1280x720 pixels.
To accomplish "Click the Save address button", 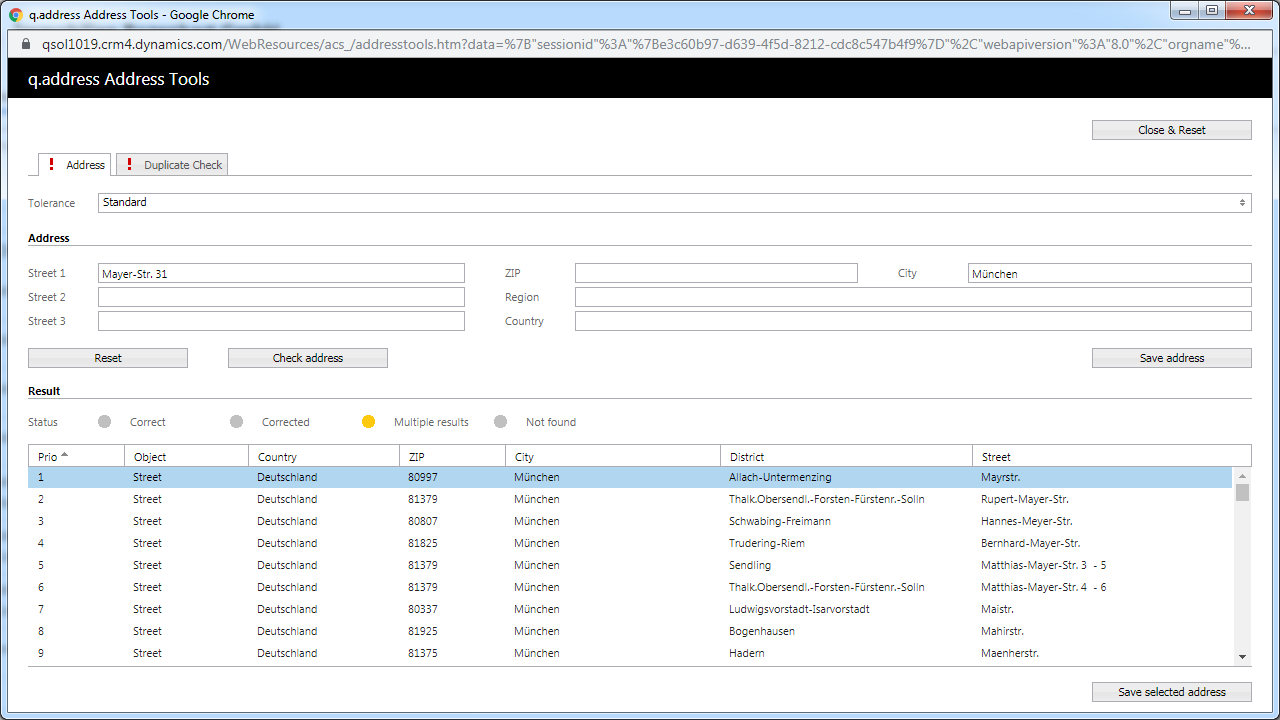I will tap(1172, 358).
